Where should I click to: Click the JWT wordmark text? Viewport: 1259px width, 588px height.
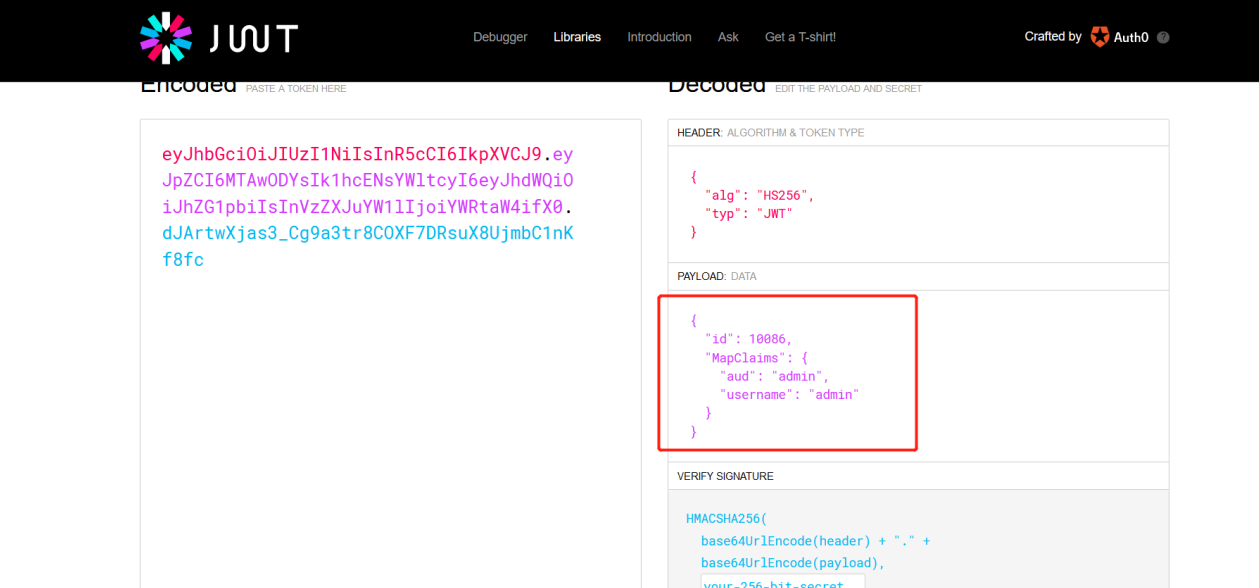pos(253,38)
